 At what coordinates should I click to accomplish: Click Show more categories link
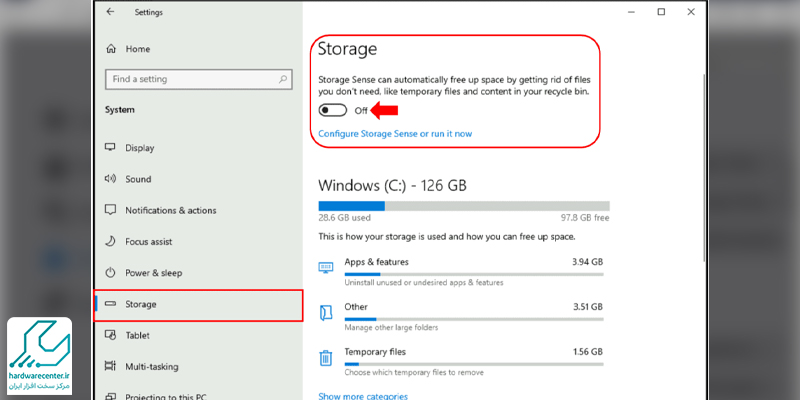pyautogui.click(x=363, y=395)
